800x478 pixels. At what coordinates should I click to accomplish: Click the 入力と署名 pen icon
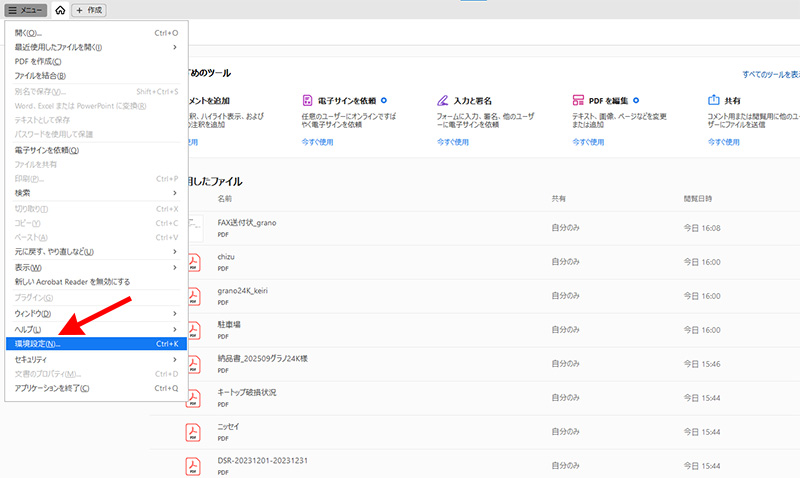point(443,101)
